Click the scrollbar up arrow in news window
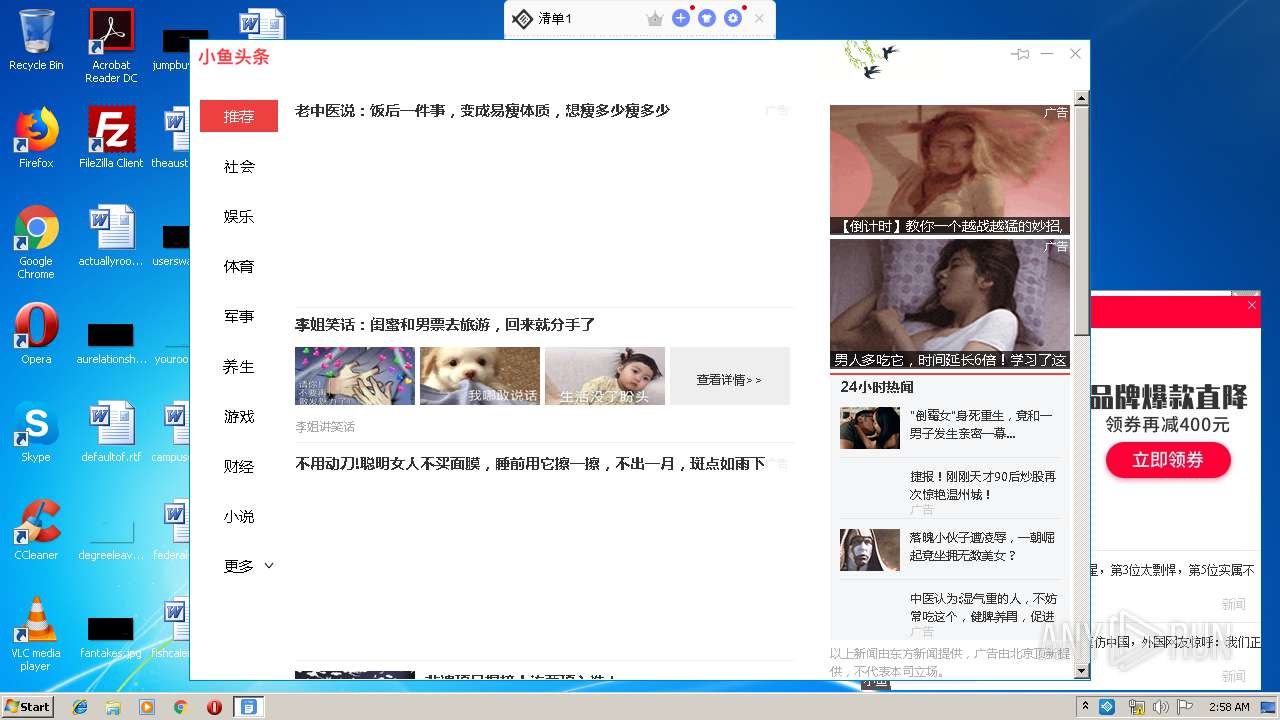The image size is (1280, 720). pyautogui.click(x=1081, y=98)
